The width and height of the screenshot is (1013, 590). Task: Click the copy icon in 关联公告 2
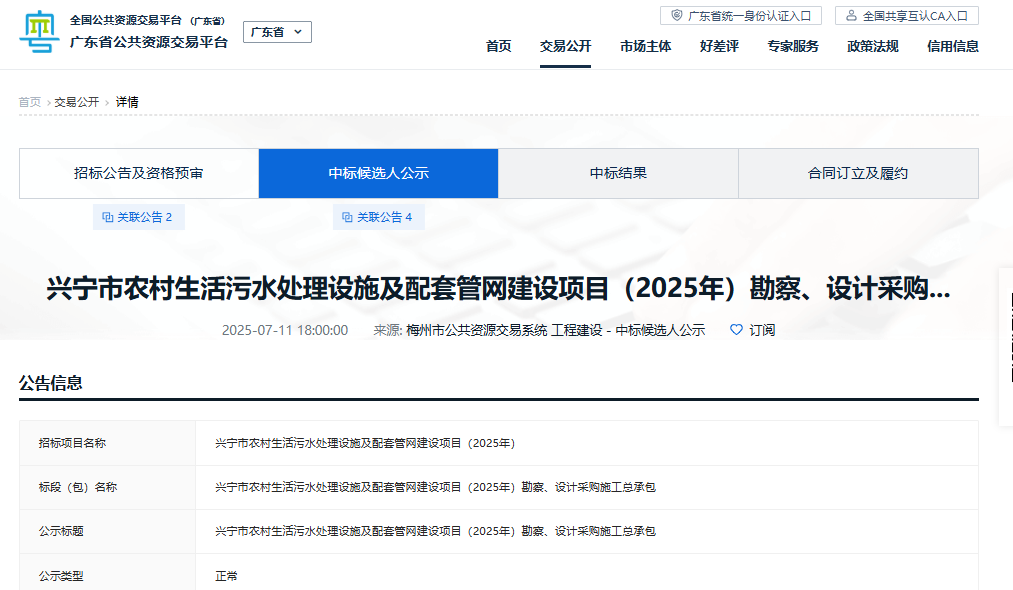tap(108, 217)
